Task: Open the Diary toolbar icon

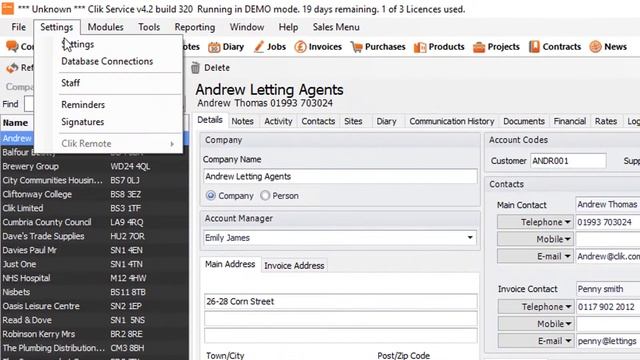Action: [x=214, y=47]
